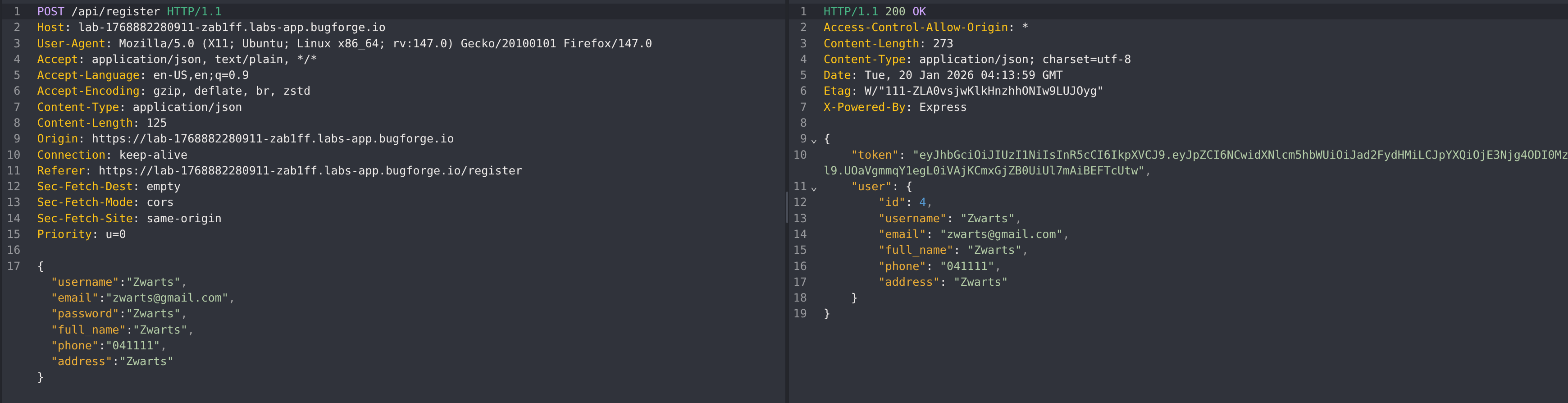Click the Origin URL in the request
The width and height of the screenshot is (1568, 403).
(272, 139)
